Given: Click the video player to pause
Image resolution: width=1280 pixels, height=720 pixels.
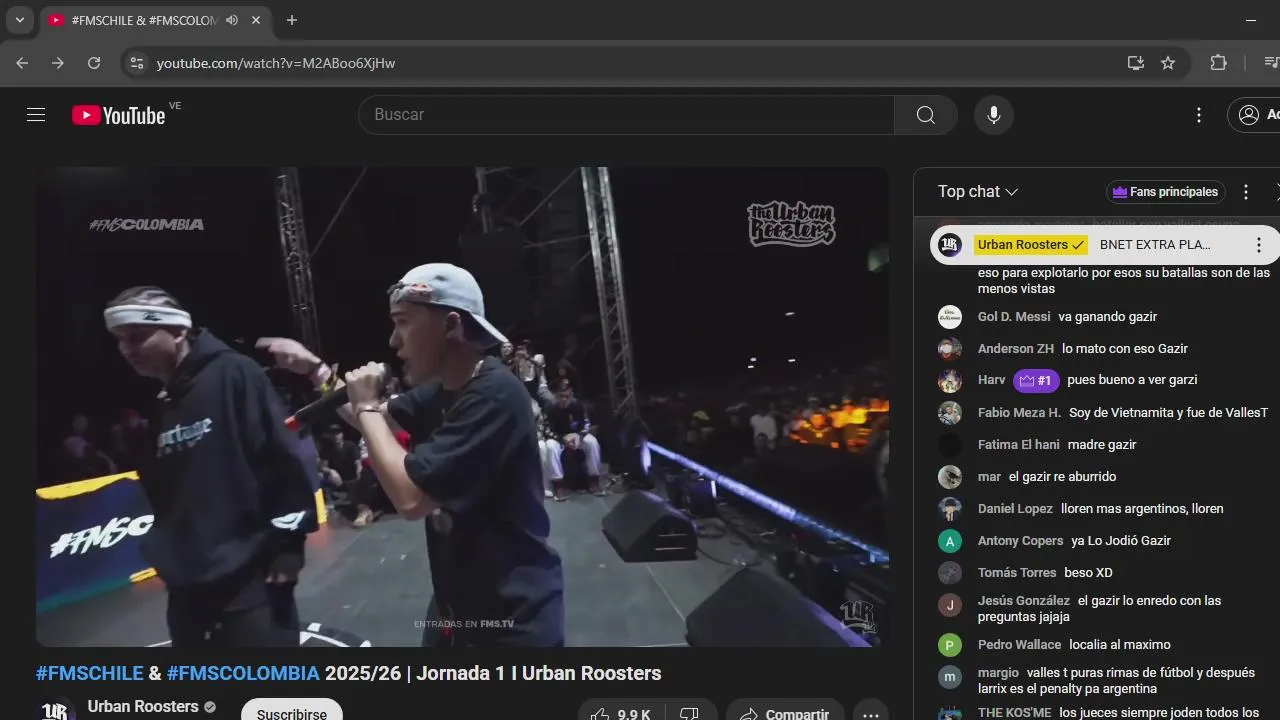Looking at the screenshot, I should pos(462,407).
